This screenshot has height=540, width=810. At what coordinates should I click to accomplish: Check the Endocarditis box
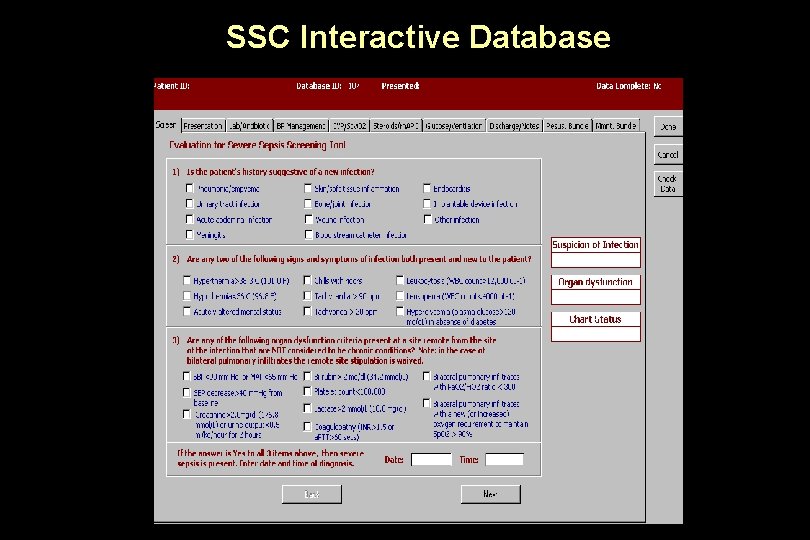click(x=427, y=189)
